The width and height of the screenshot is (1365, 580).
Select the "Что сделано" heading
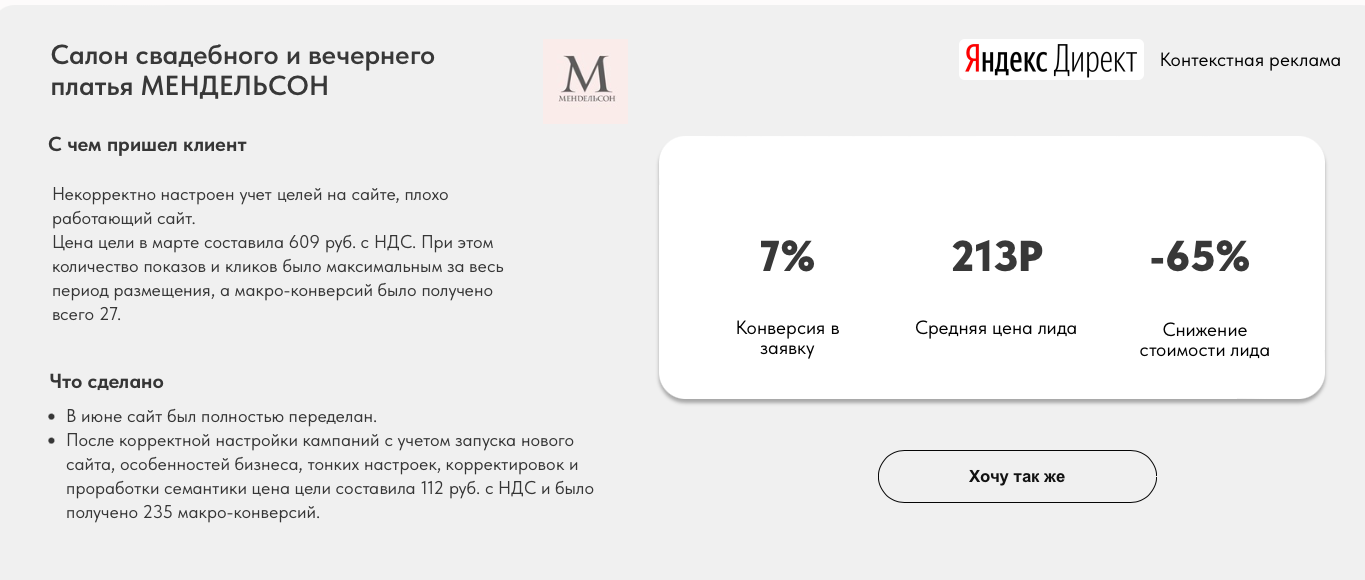click(107, 382)
